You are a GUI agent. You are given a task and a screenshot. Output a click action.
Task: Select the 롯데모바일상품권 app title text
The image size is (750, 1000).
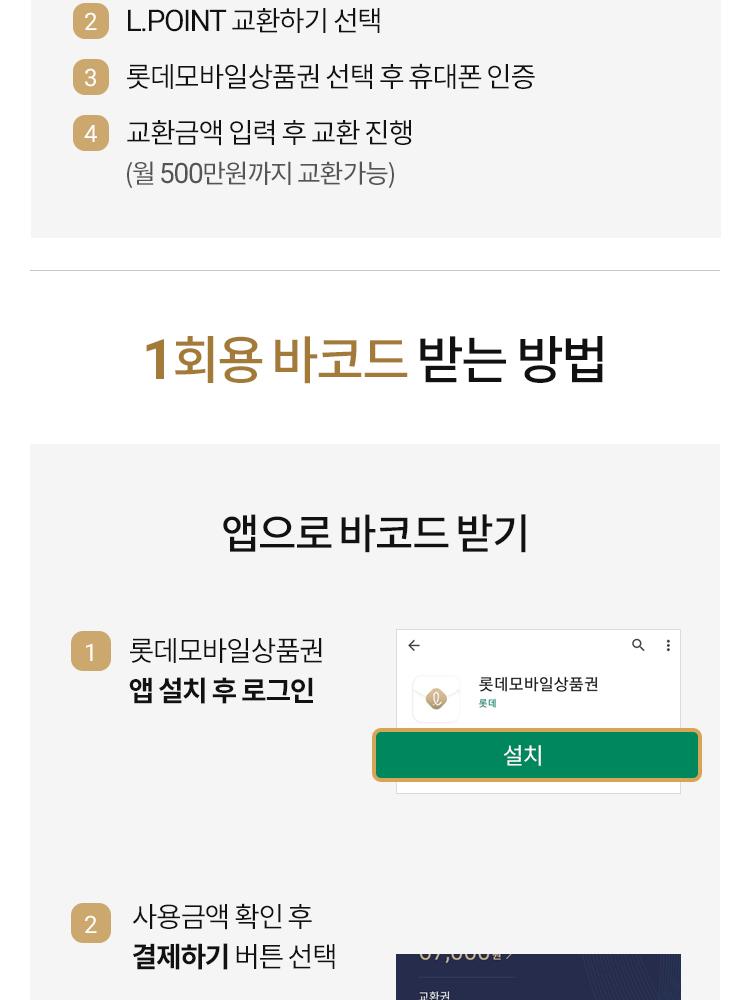[538, 684]
